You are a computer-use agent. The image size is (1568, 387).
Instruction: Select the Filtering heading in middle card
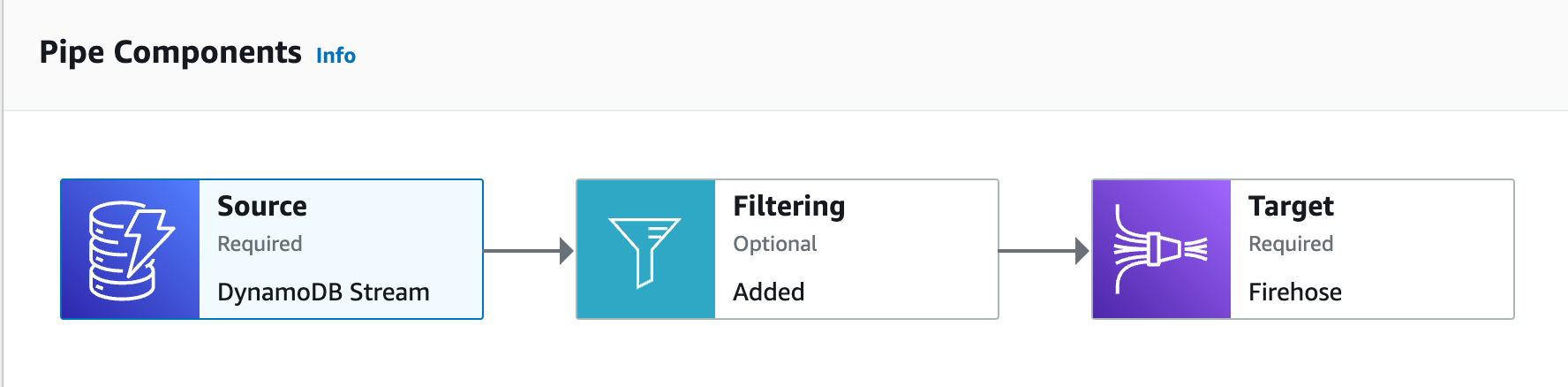pos(788,206)
